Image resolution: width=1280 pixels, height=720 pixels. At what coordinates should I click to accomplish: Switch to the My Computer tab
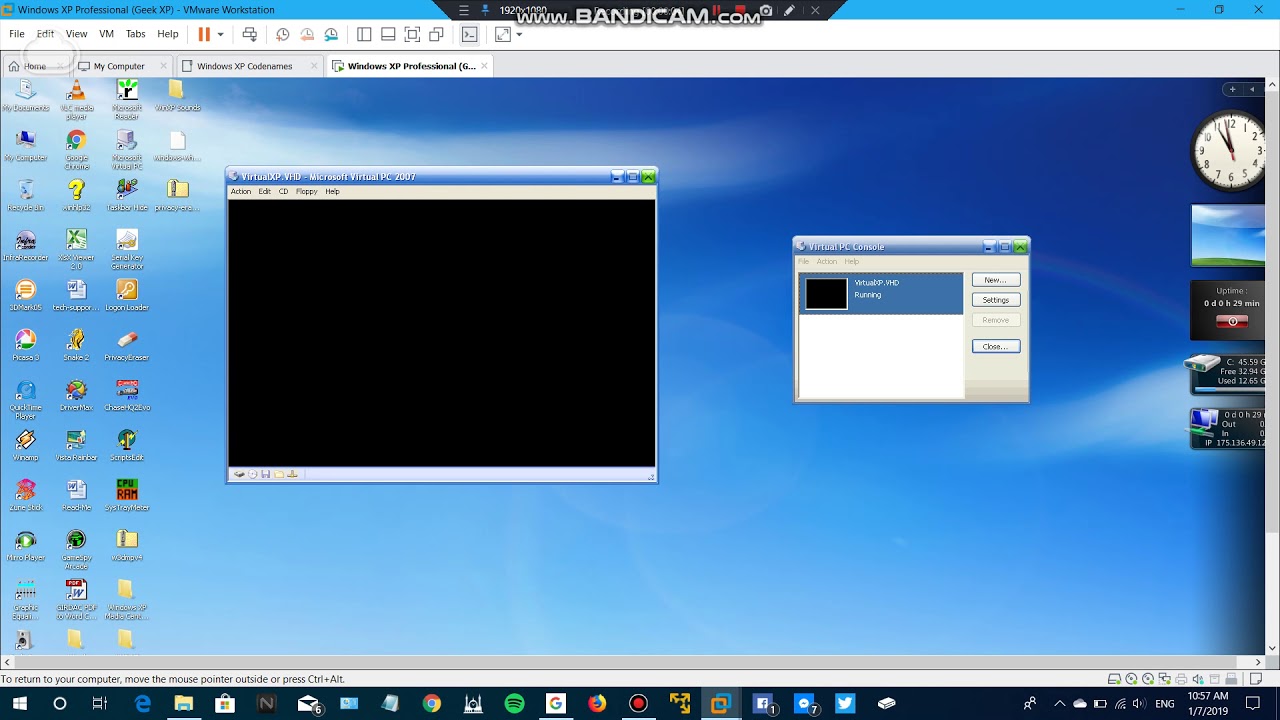click(x=119, y=66)
